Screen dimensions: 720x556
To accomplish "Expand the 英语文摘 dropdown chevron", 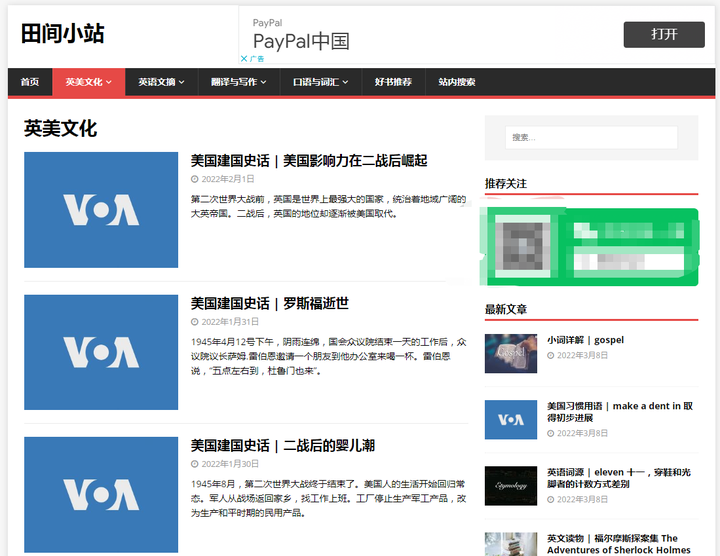I will (182, 83).
